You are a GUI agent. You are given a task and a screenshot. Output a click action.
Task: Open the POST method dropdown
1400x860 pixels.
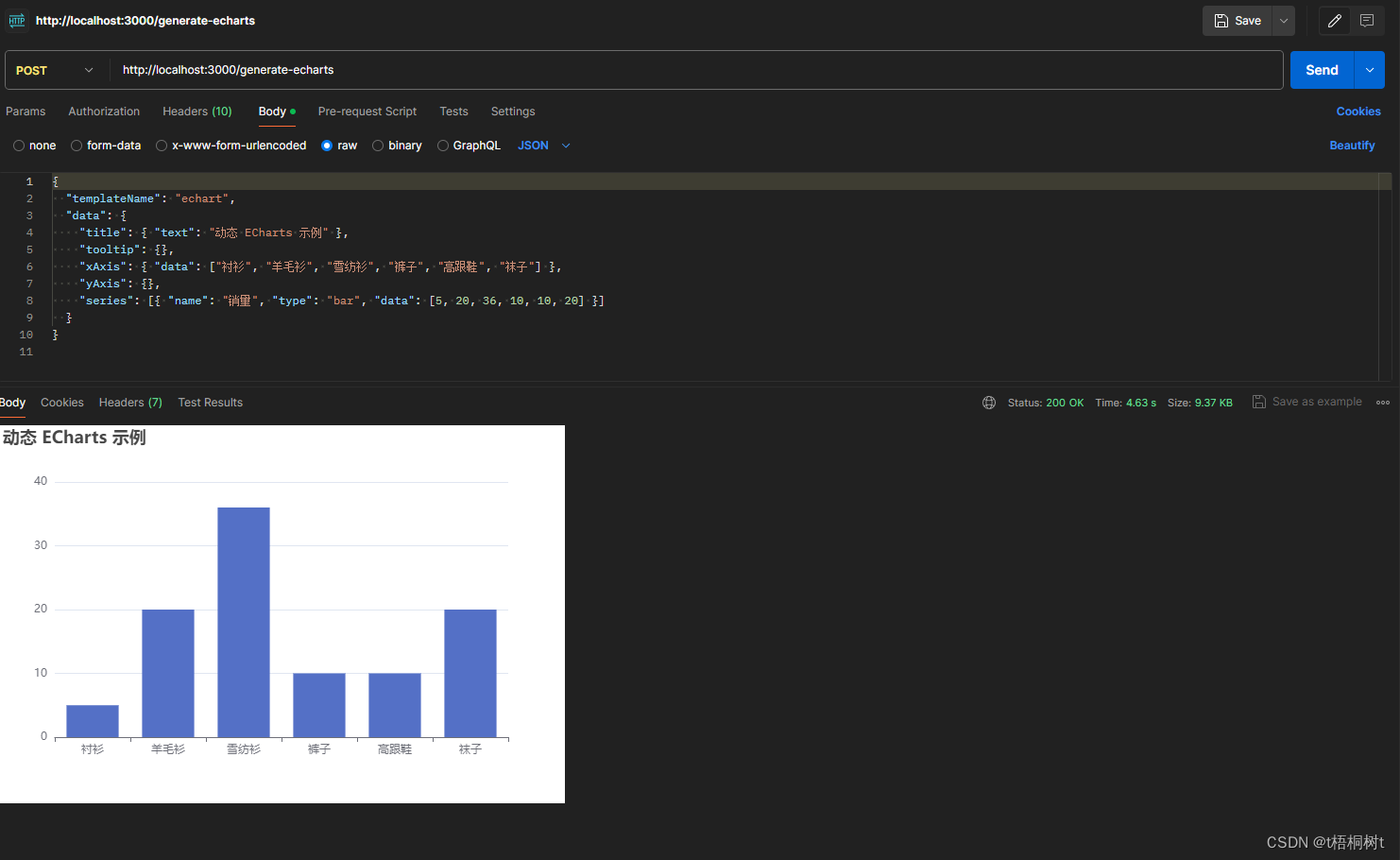tap(55, 69)
